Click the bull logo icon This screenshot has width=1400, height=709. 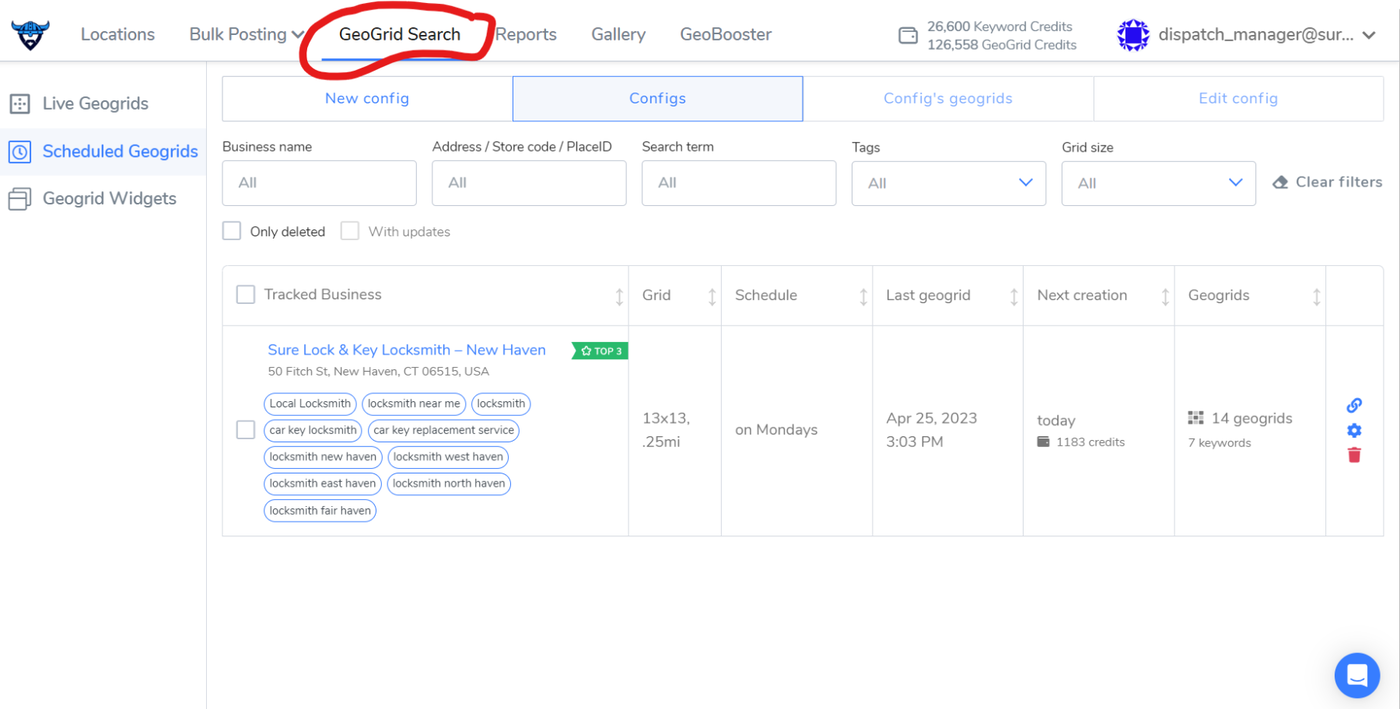[x=30, y=35]
